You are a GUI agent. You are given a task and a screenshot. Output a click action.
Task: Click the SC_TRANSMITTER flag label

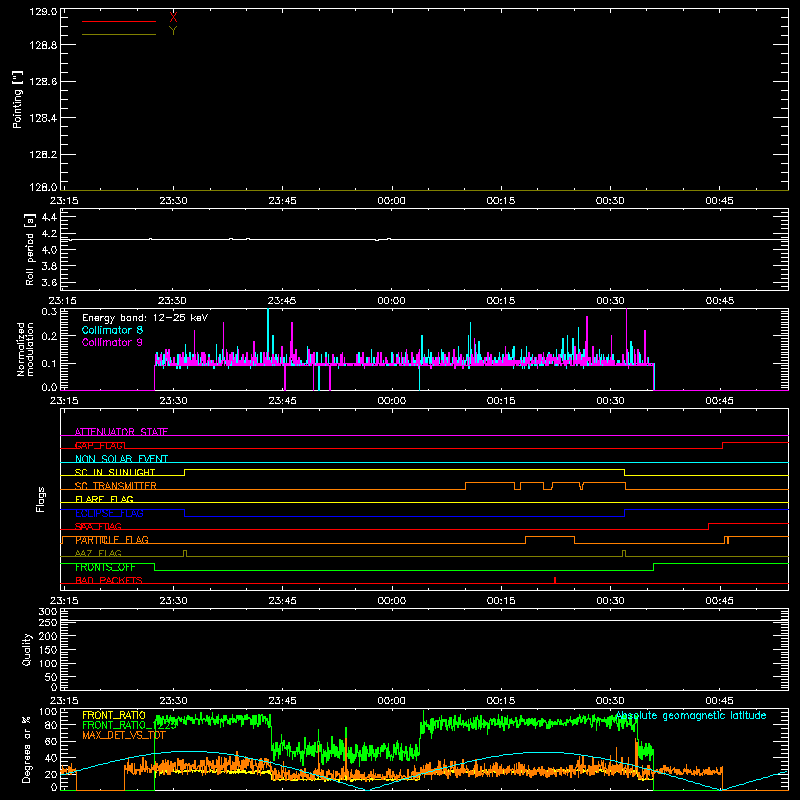pyautogui.click(x=116, y=486)
